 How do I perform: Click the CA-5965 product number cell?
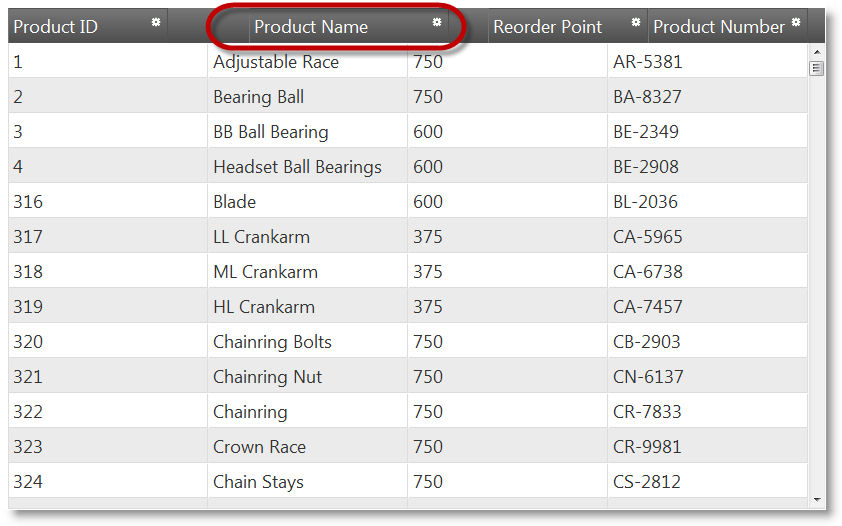(x=647, y=237)
